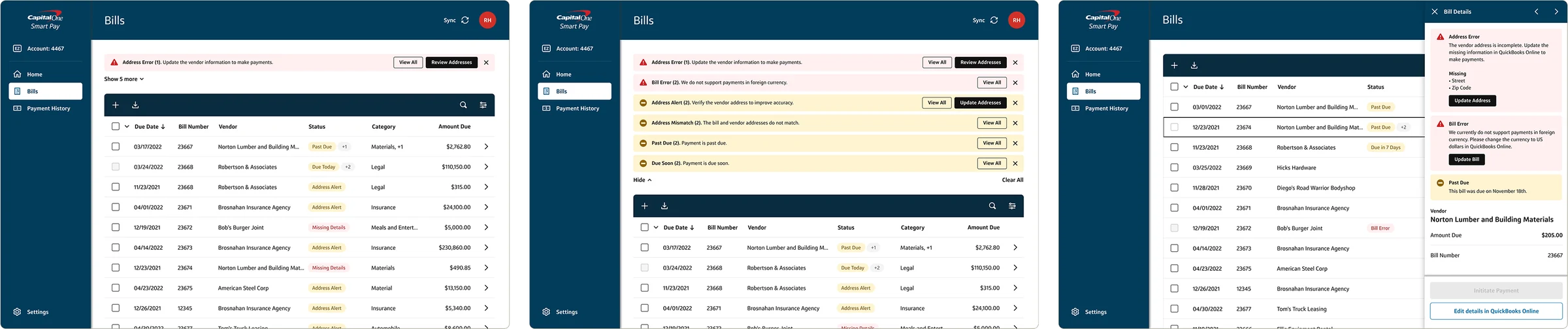Image resolution: width=1568 pixels, height=329 pixels.
Task: Toggle select-all checkbox on left screen table
Action: pos(116,127)
